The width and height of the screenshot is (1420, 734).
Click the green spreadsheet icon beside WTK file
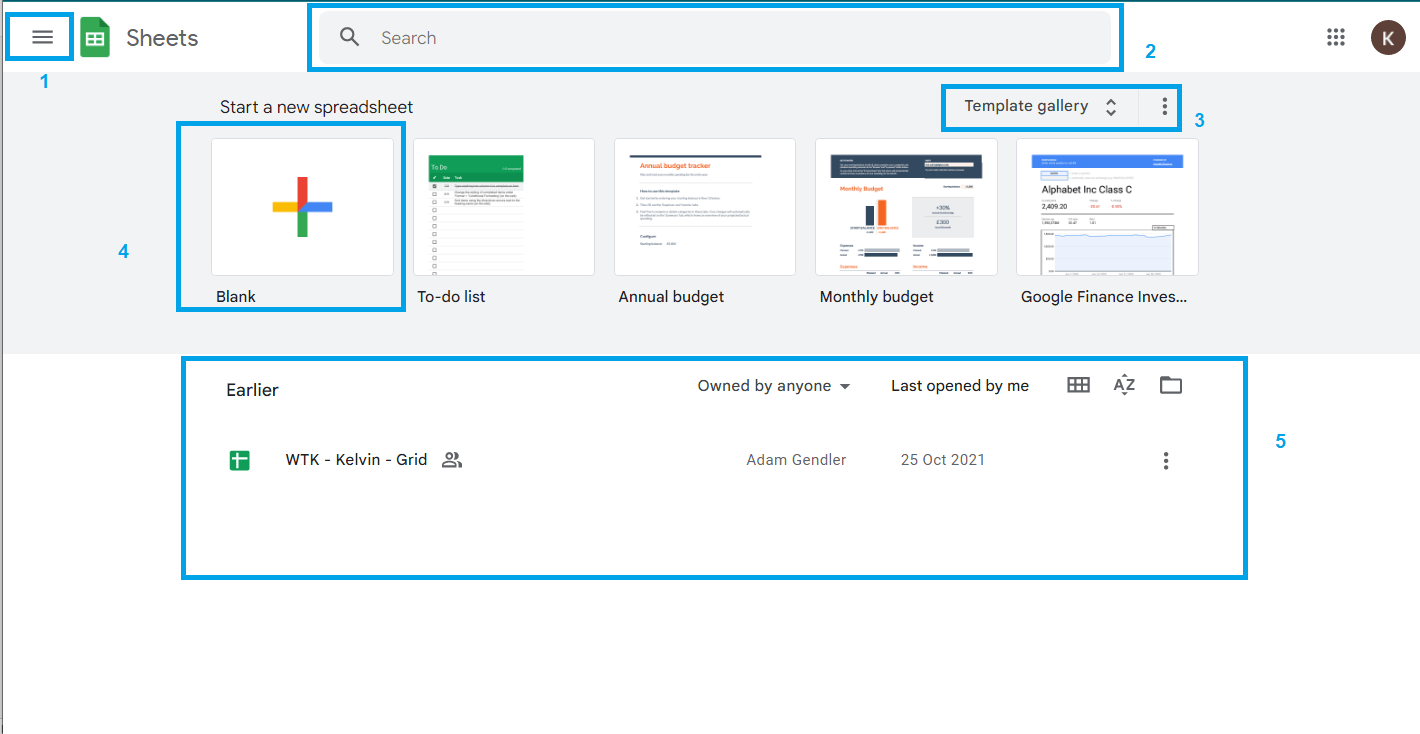coord(239,460)
